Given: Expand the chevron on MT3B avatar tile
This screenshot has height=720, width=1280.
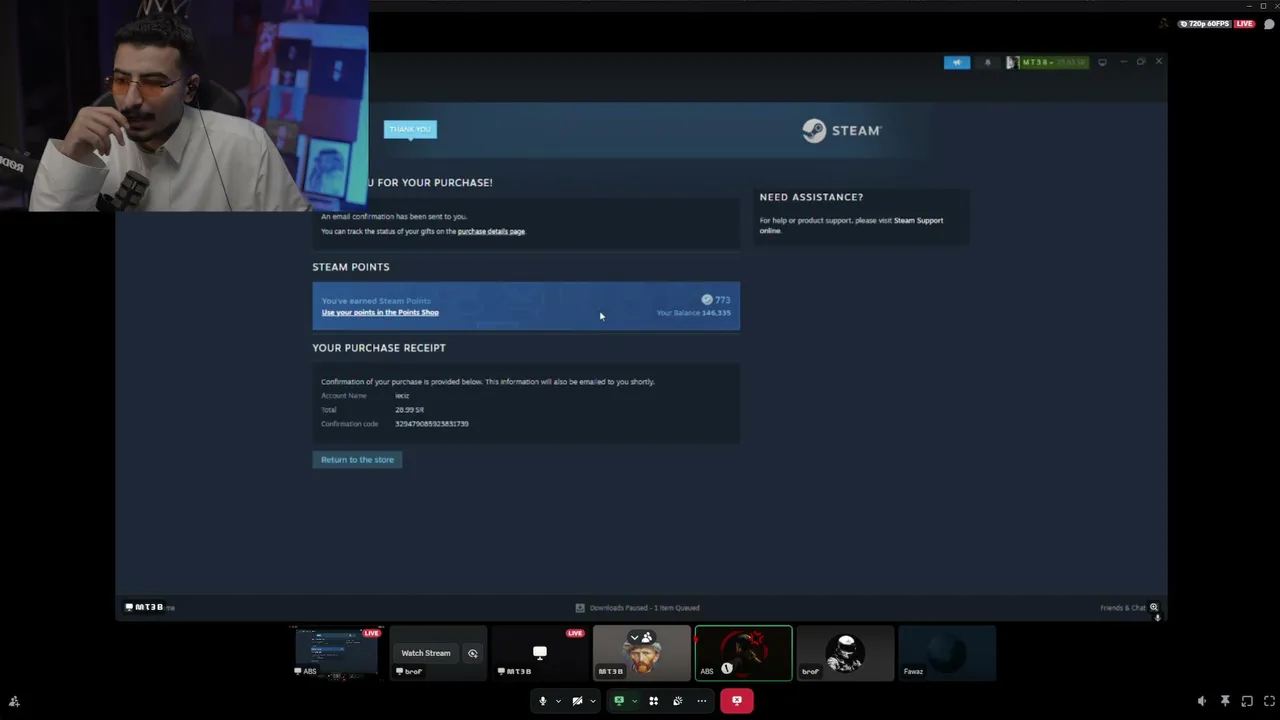Looking at the screenshot, I should [x=634, y=637].
